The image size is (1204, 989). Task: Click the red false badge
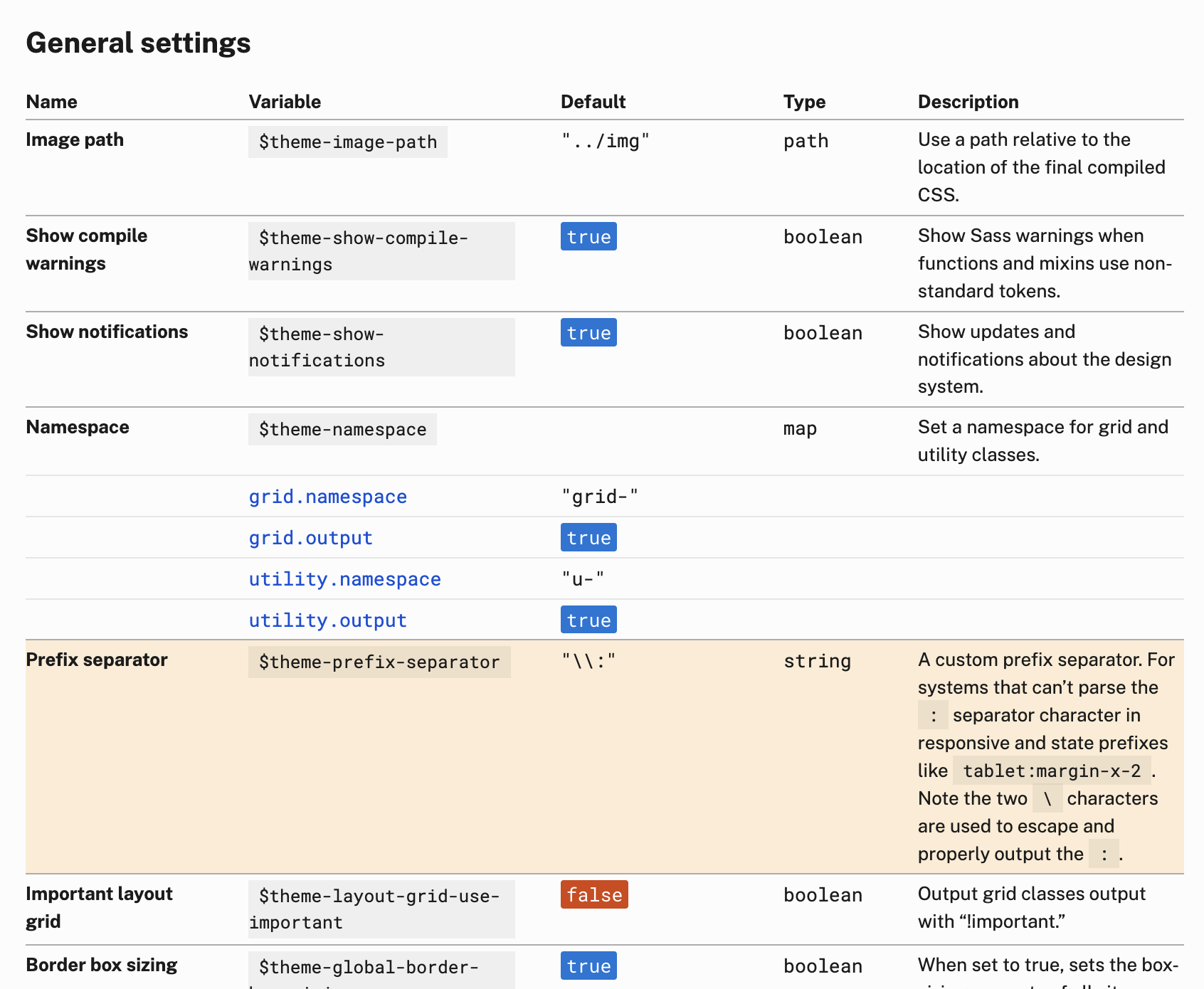pyautogui.click(x=594, y=895)
